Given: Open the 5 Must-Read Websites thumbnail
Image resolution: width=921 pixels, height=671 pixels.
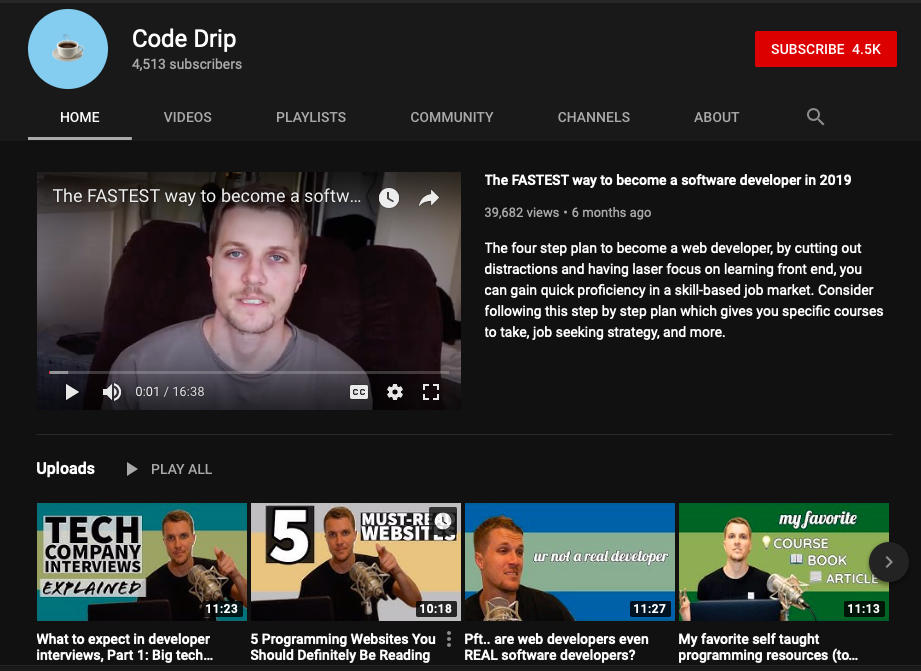Looking at the screenshot, I should 355,562.
